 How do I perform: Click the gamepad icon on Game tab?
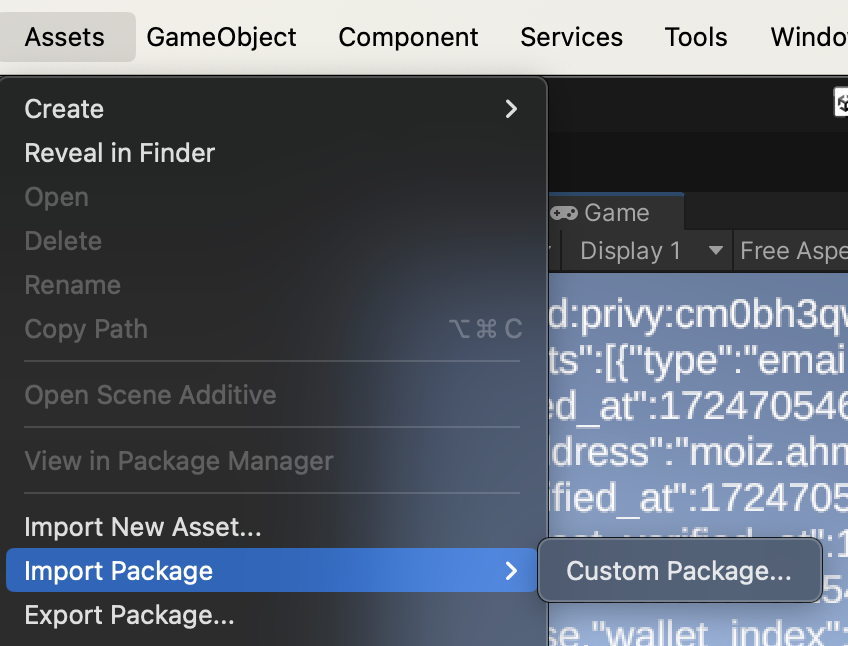[564, 213]
